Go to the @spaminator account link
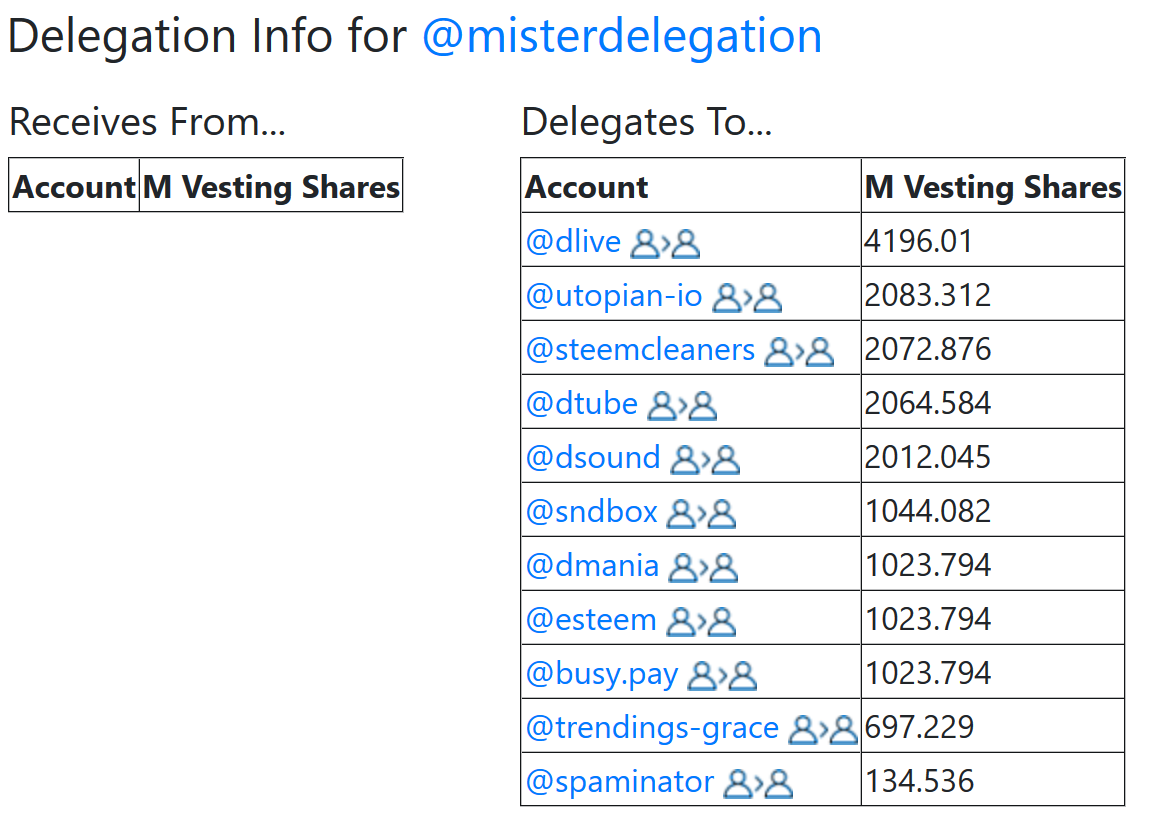The width and height of the screenshot is (1155, 832). tap(620, 781)
